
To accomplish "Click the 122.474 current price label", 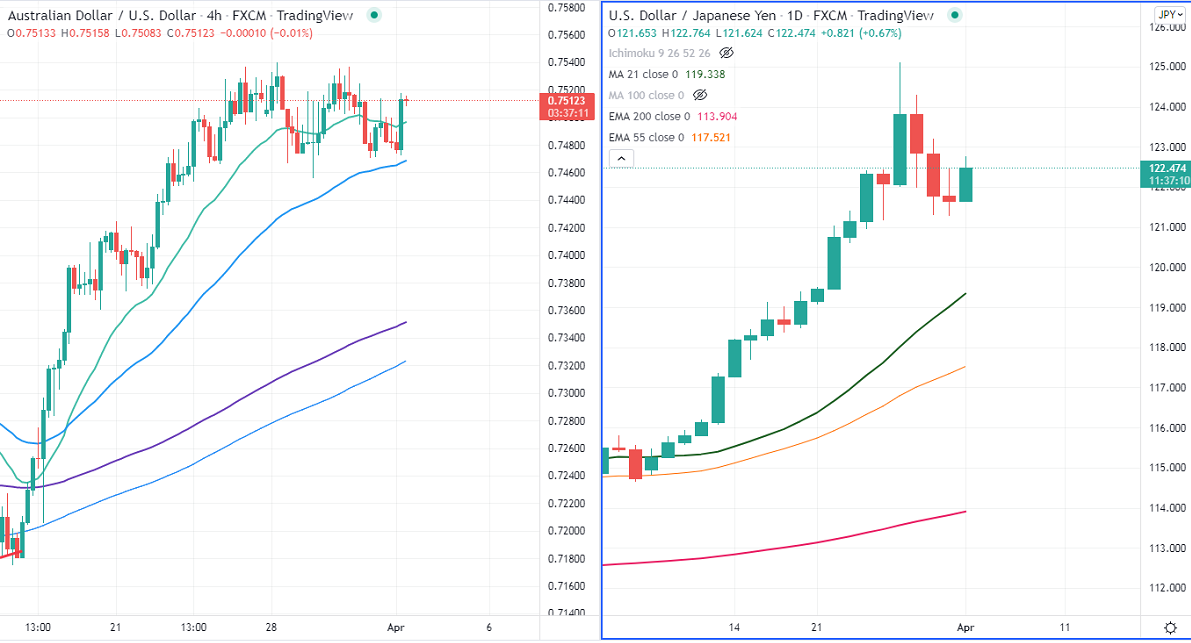I will click(x=1166, y=168).
